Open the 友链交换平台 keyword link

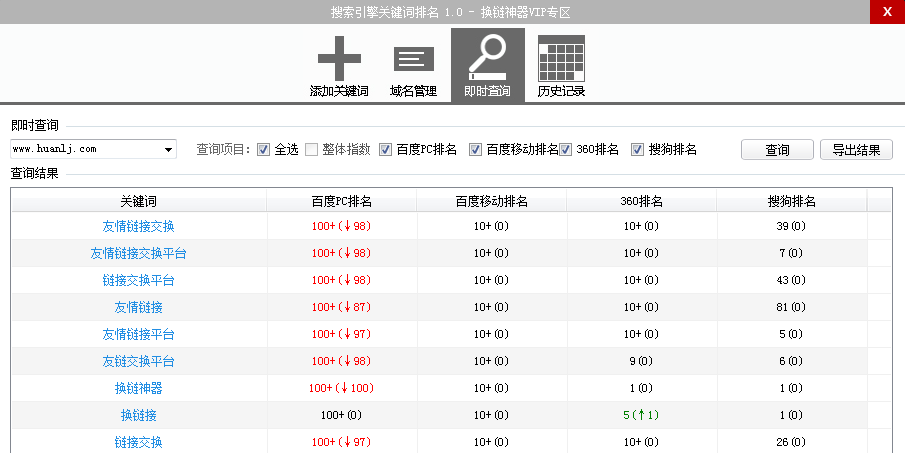coord(139,361)
